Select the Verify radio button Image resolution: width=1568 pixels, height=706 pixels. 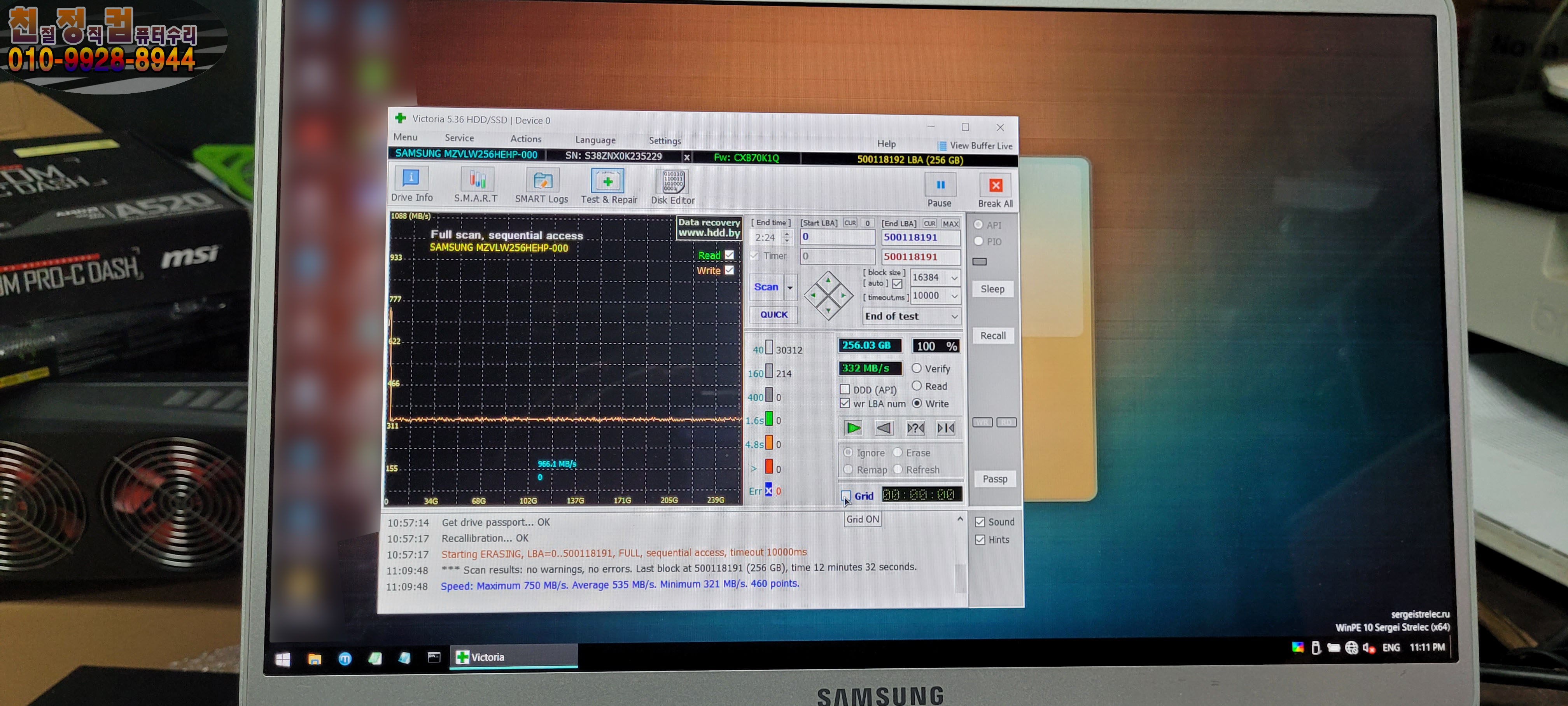pyautogui.click(x=916, y=368)
